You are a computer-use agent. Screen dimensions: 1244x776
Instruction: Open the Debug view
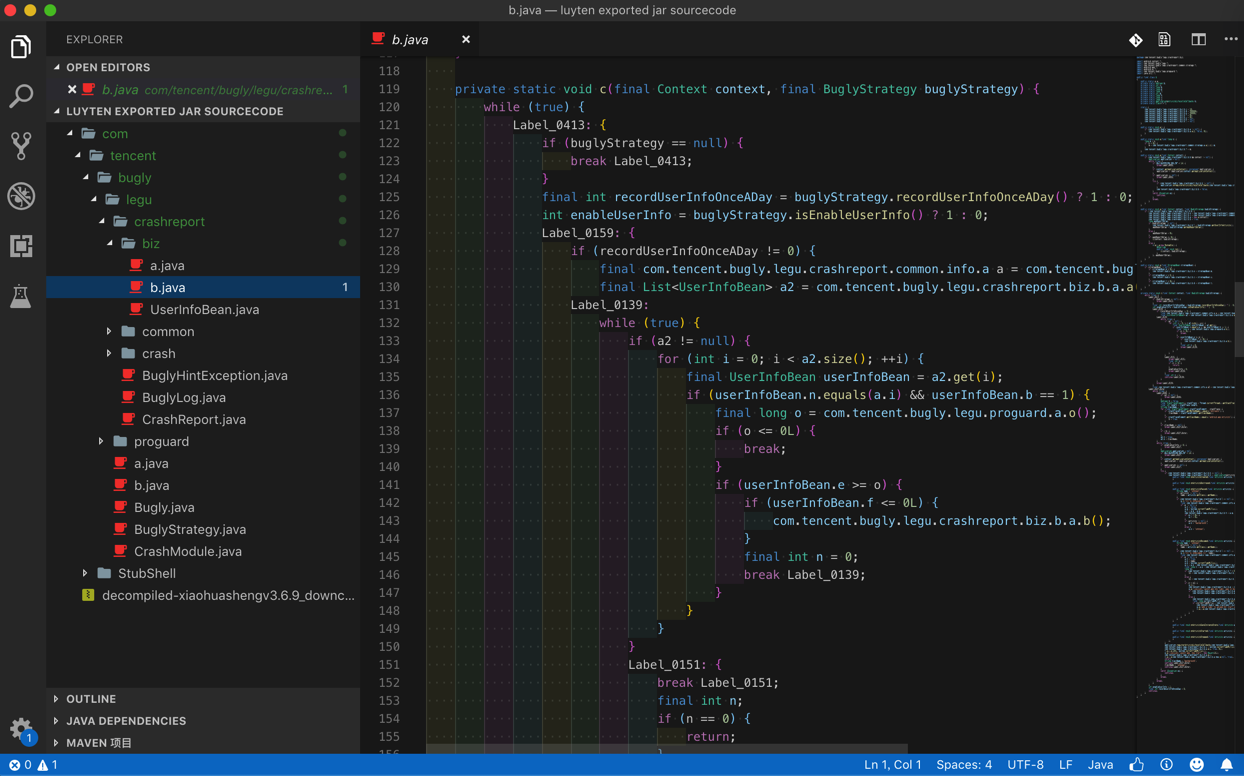21,196
